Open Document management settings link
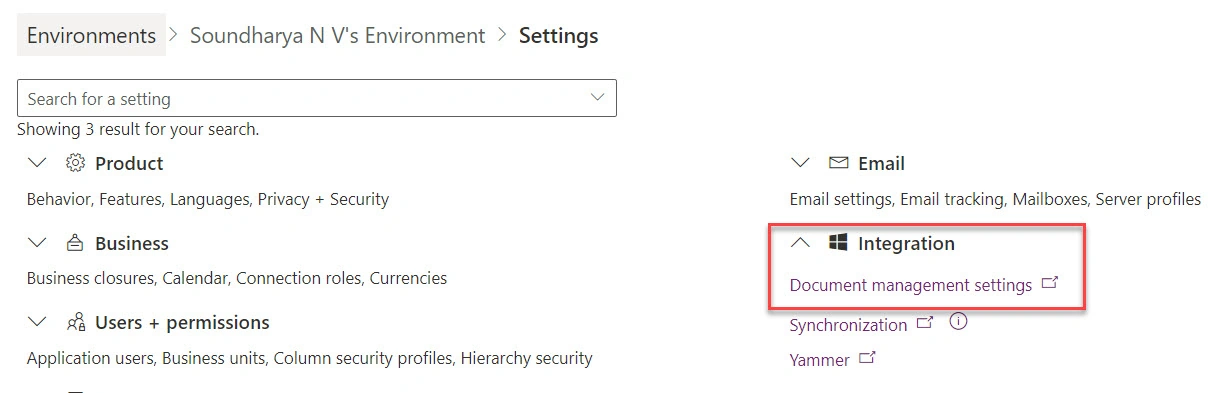This screenshot has height=393, width=1218. click(x=910, y=285)
